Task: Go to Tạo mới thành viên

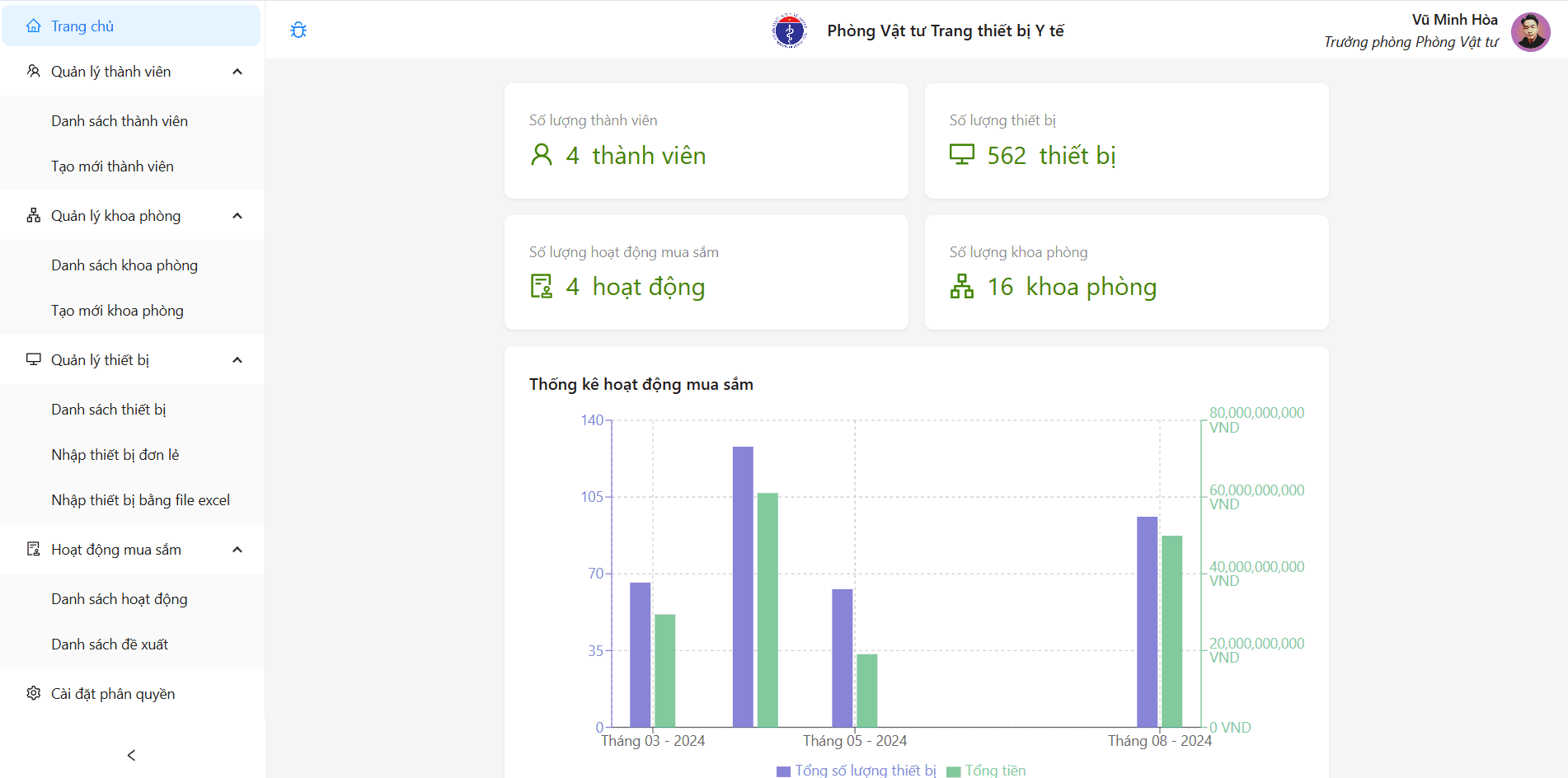Action: pos(112,166)
